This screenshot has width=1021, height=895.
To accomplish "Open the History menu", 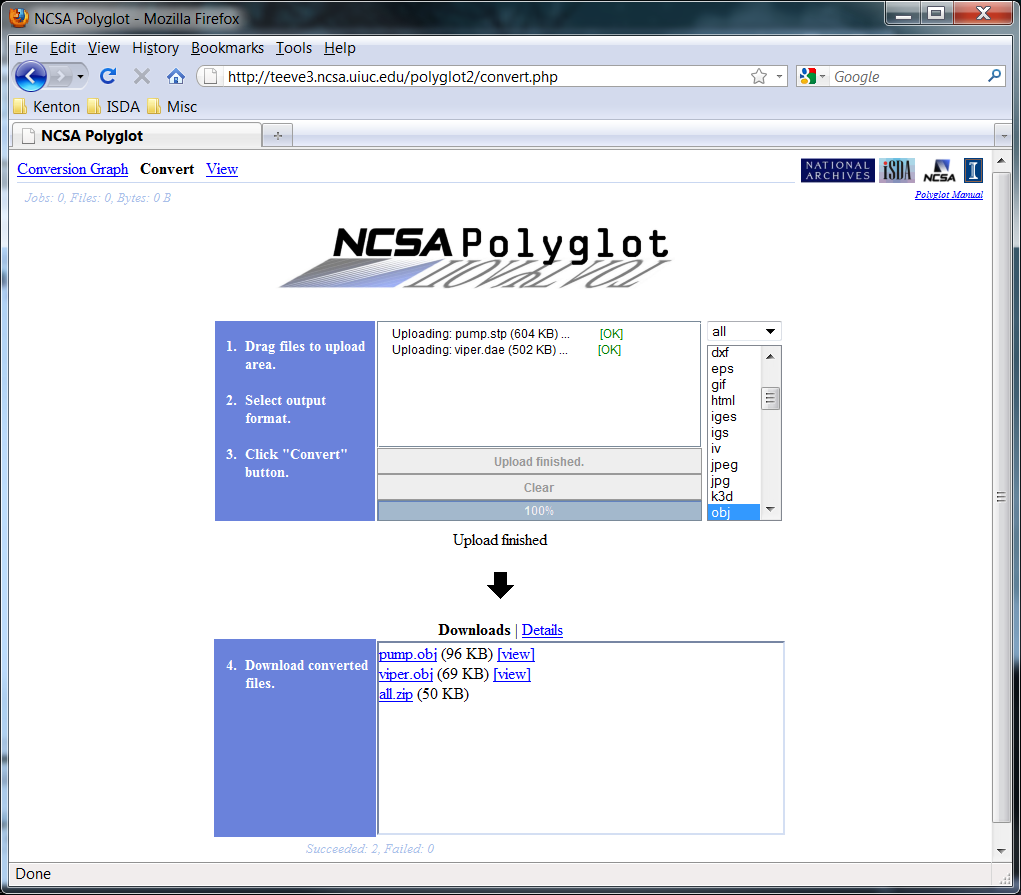I will 155,48.
